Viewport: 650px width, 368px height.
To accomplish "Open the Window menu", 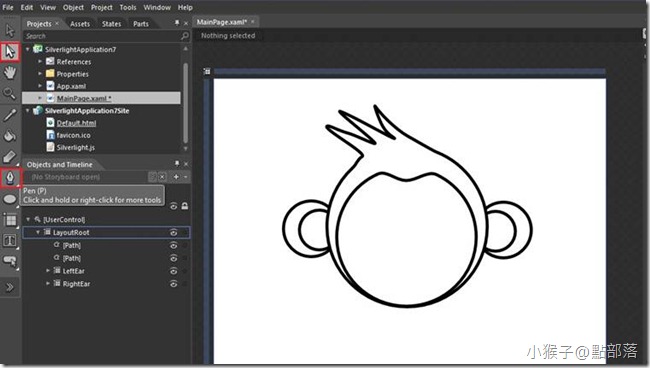I will [157, 7].
